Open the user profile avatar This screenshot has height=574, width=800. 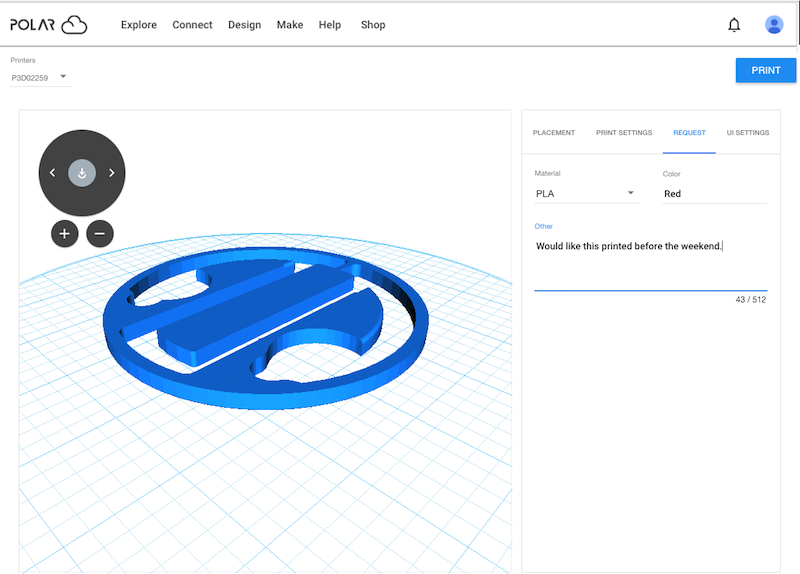point(773,24)
